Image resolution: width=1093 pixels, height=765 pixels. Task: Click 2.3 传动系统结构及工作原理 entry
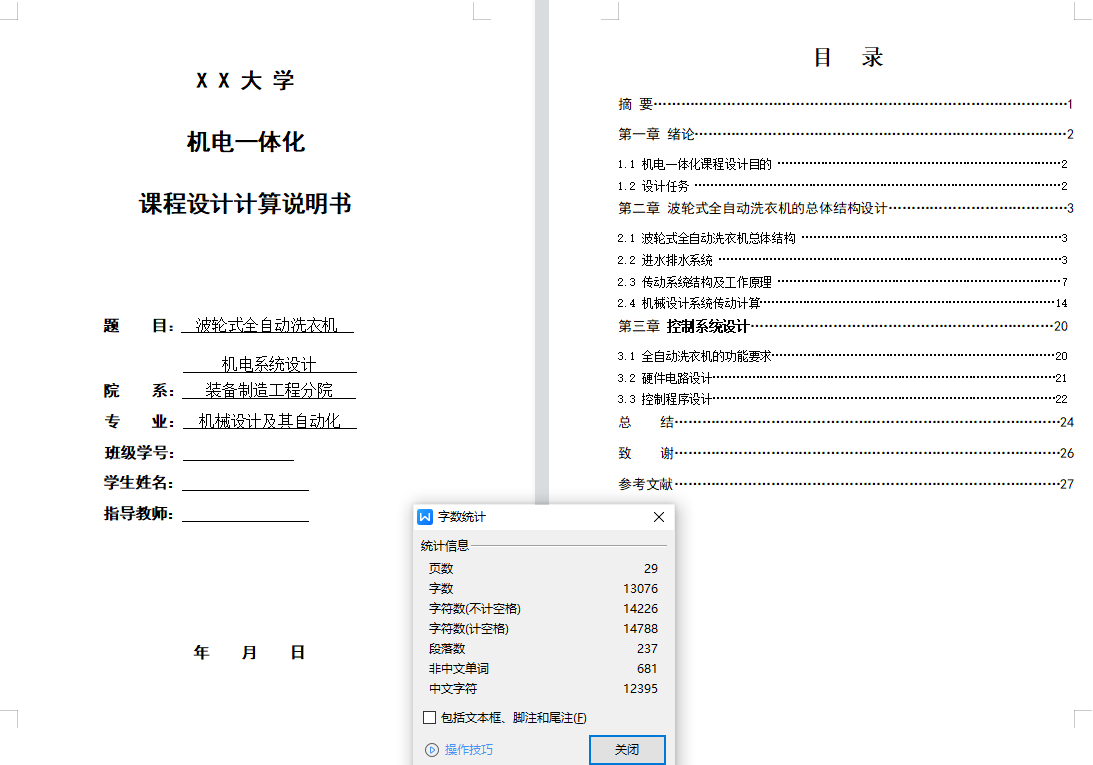coord(842,282)
